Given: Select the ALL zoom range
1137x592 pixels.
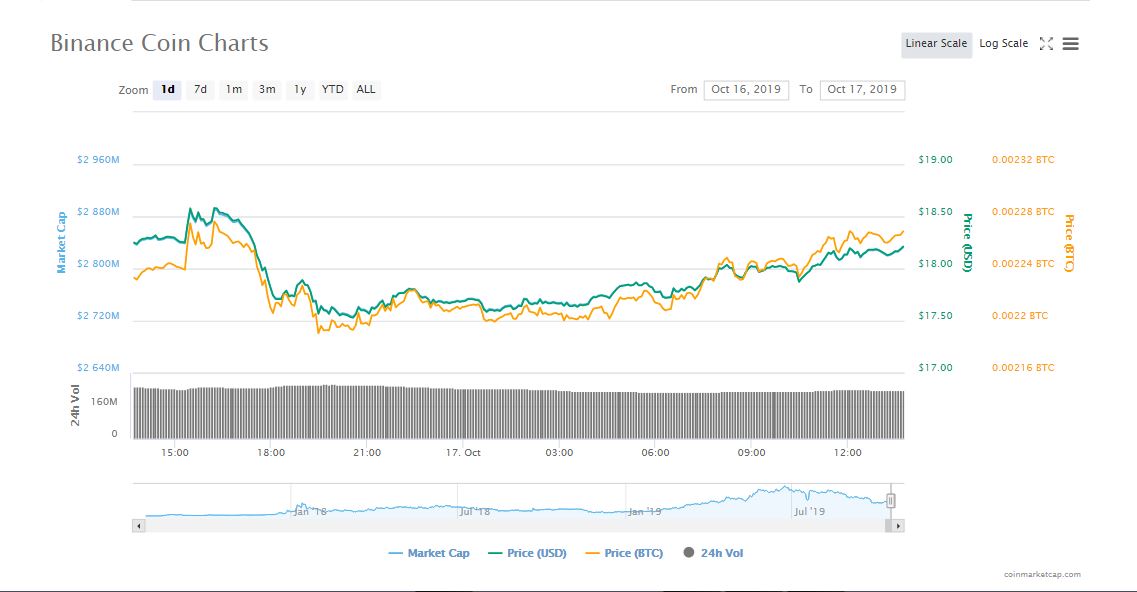Looking at the screenshot, I should [x=365, y=89].
